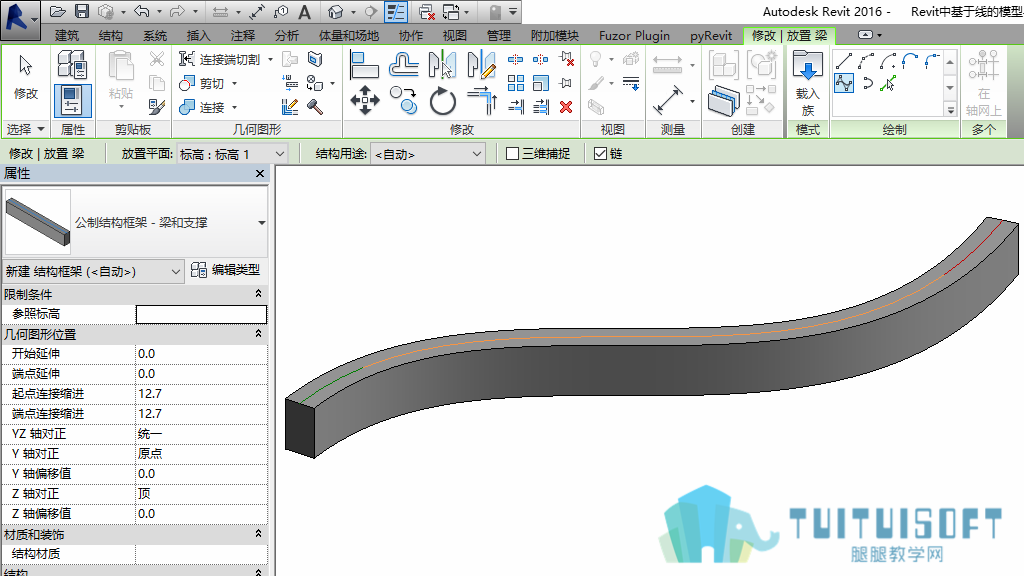
Task: Click the Load Family (载入族) button
Action: click(807, 84)
